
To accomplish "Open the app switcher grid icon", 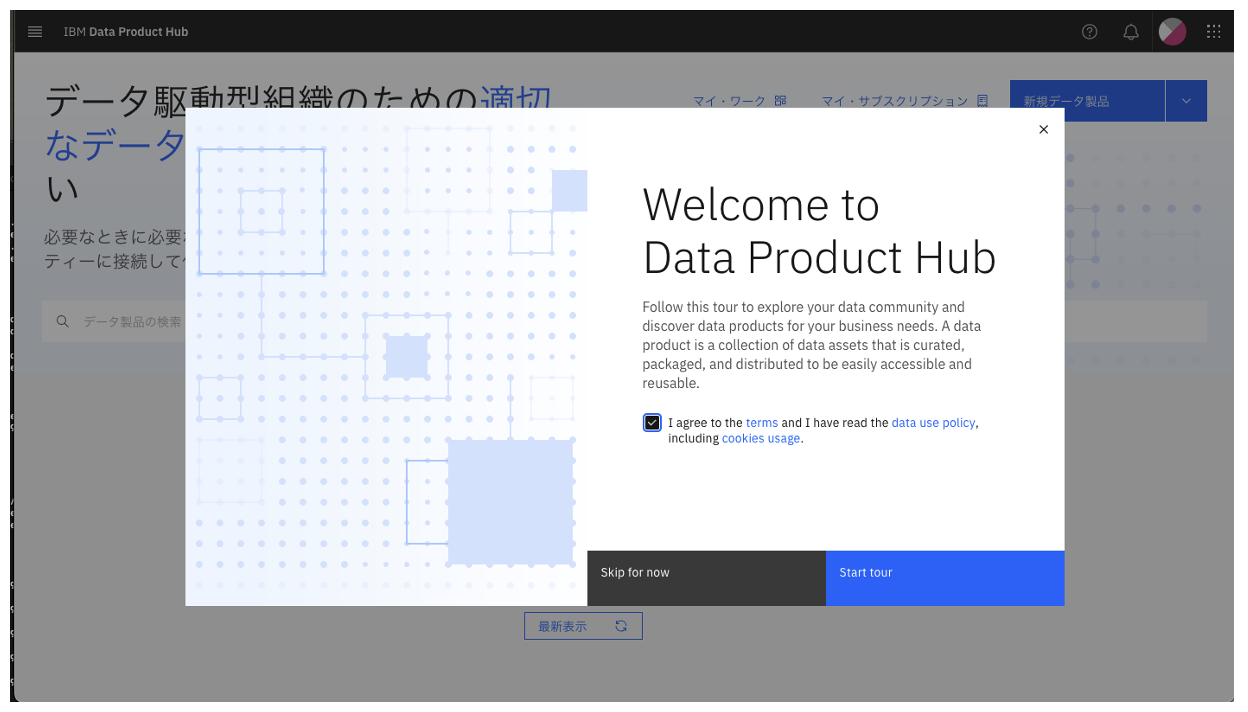I will [1214, 31].
